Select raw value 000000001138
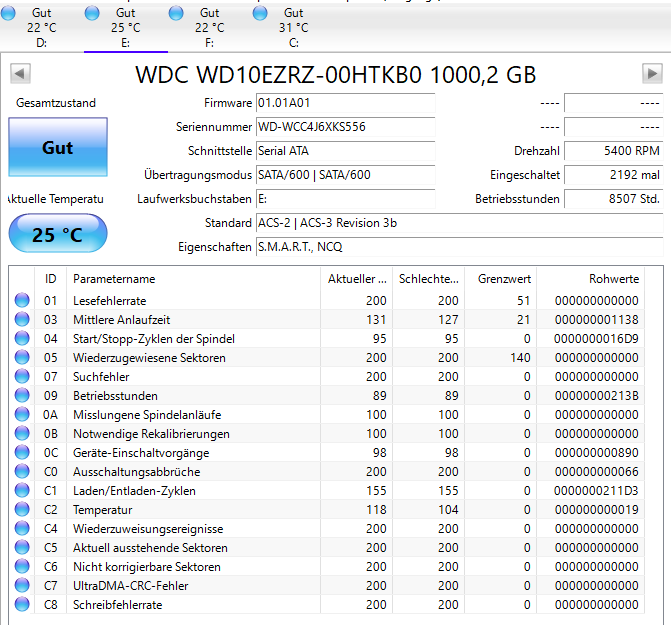This screenshot has height=625, width=671. [x=597, y=320]
